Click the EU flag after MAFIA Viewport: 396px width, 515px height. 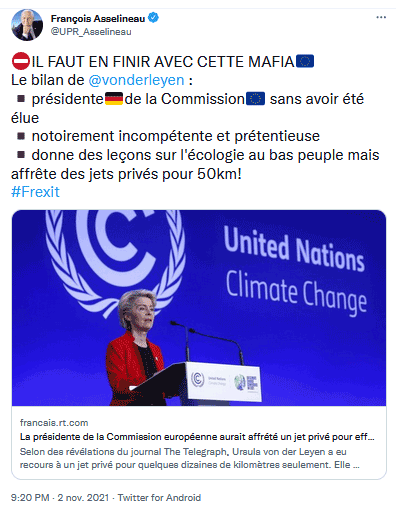pyautogui.click(x=305, y=62)
